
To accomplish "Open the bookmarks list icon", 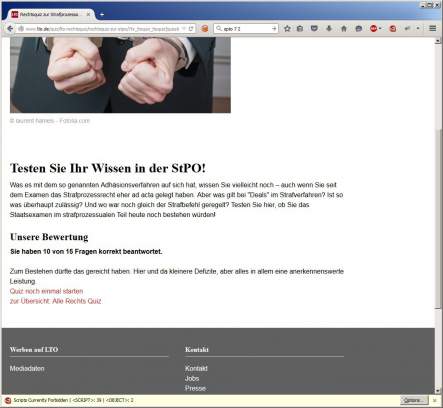I will tap(300, 29).
